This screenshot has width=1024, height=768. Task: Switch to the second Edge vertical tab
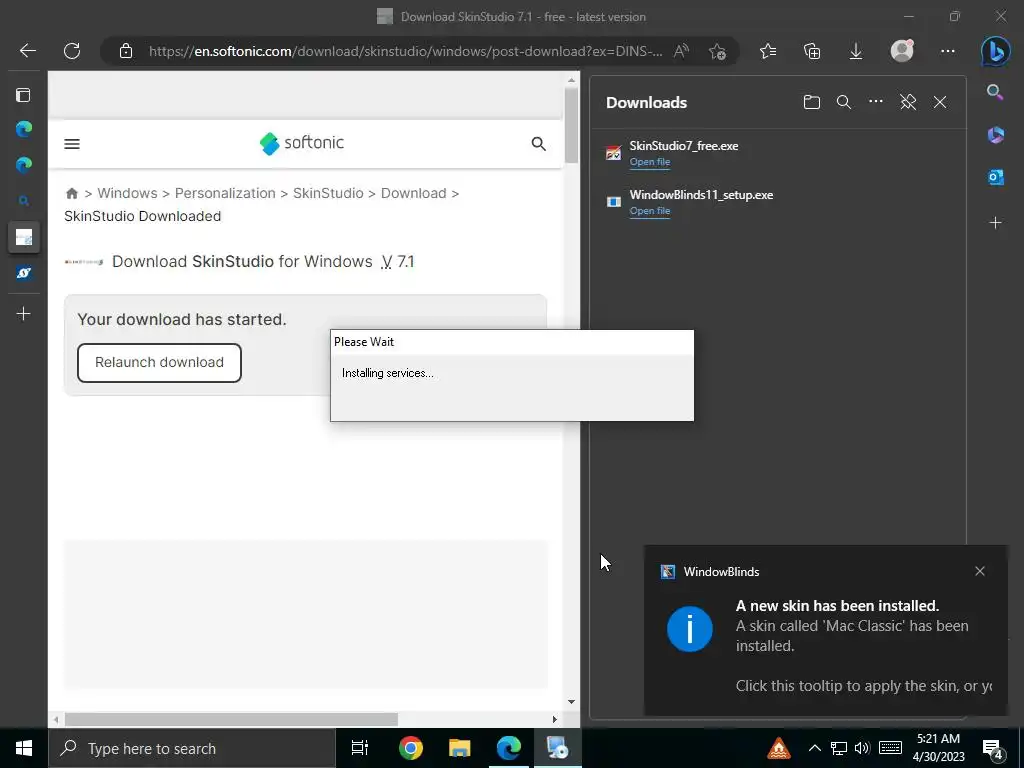point(24,165)
